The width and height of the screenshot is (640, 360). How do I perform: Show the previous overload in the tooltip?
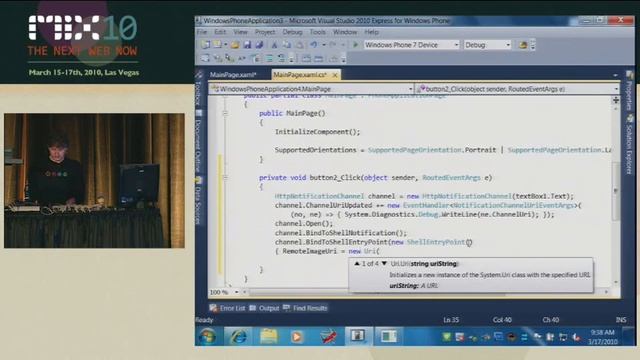coord(357,264)
